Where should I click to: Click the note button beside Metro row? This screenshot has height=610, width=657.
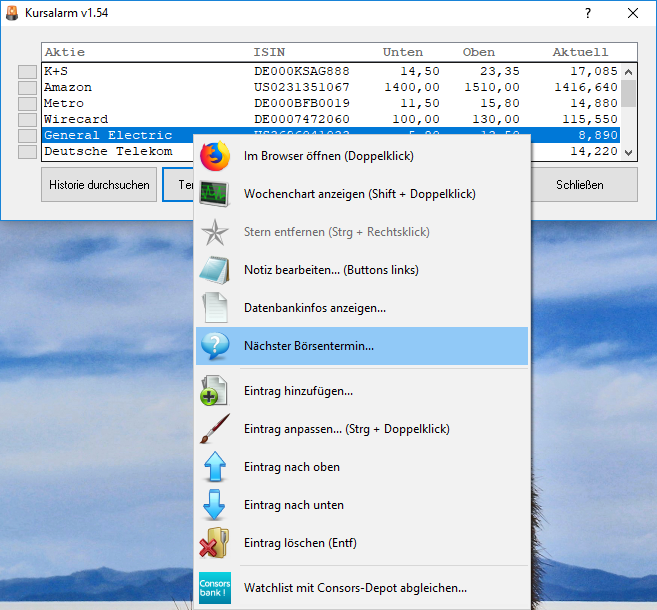28,103
